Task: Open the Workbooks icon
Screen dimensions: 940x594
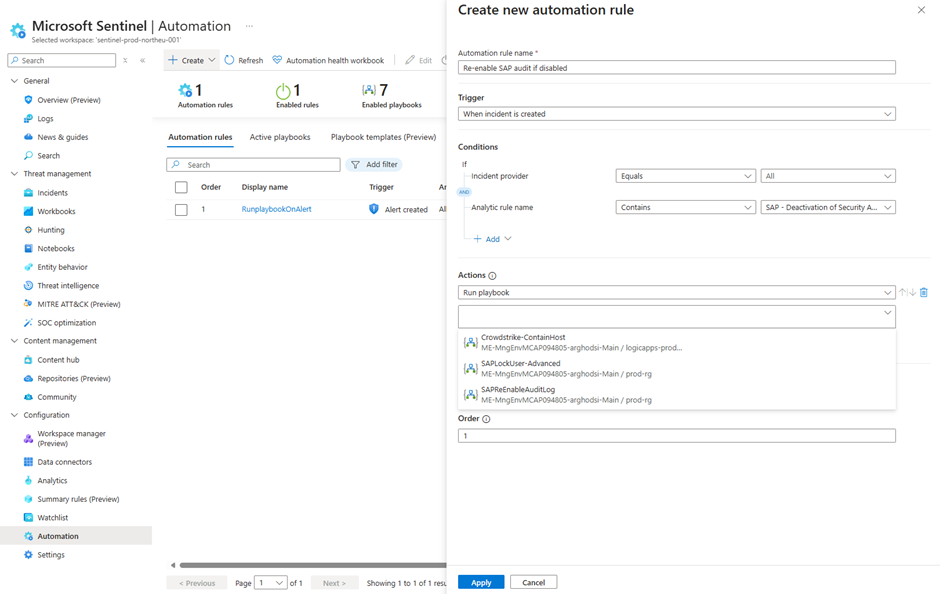Action: (x=28, y=212)
